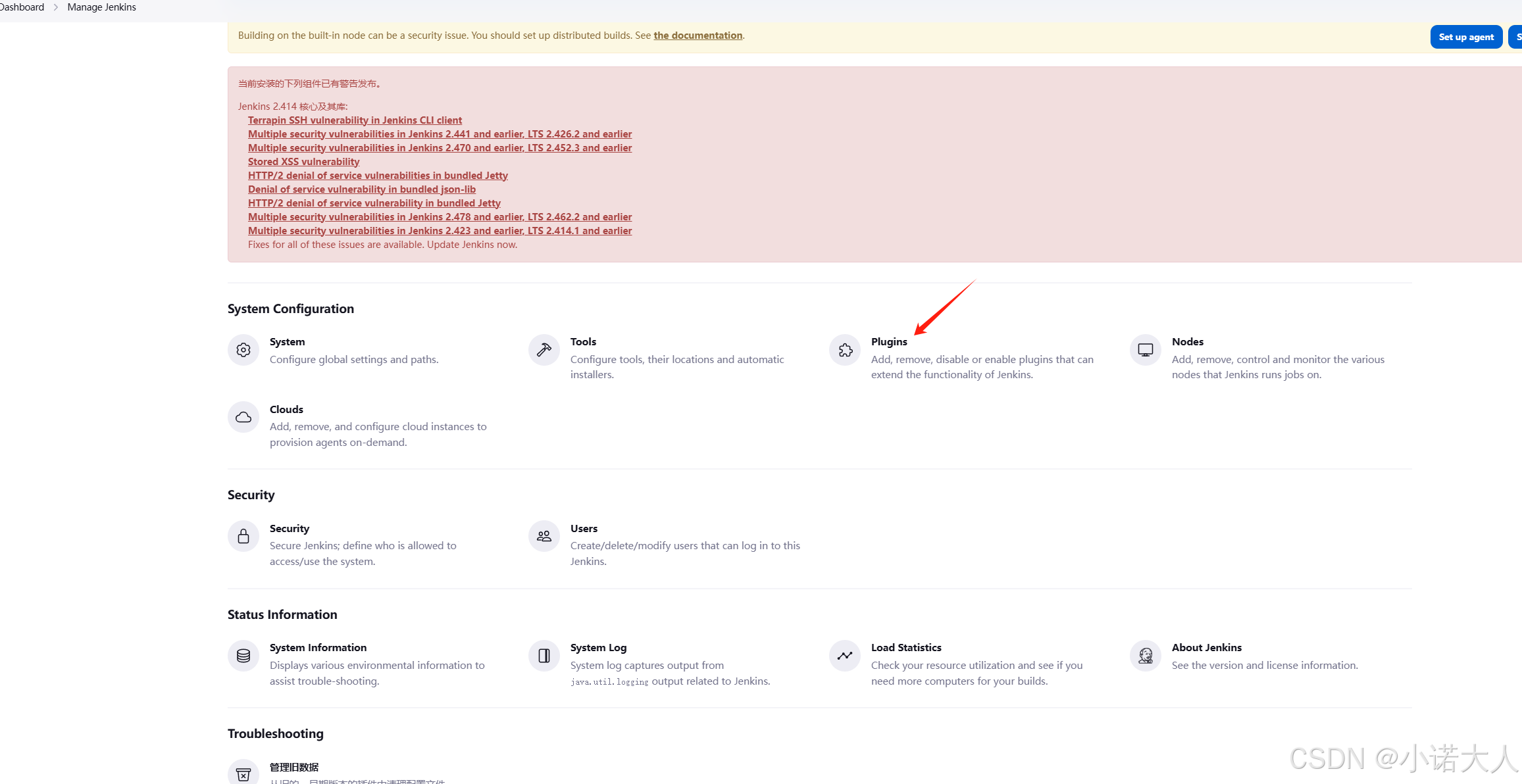Open the Nodes management link
Image resolution: width=1522 pixels, height=784 pixels.
pyautogui.click(x=1187, y=342)
